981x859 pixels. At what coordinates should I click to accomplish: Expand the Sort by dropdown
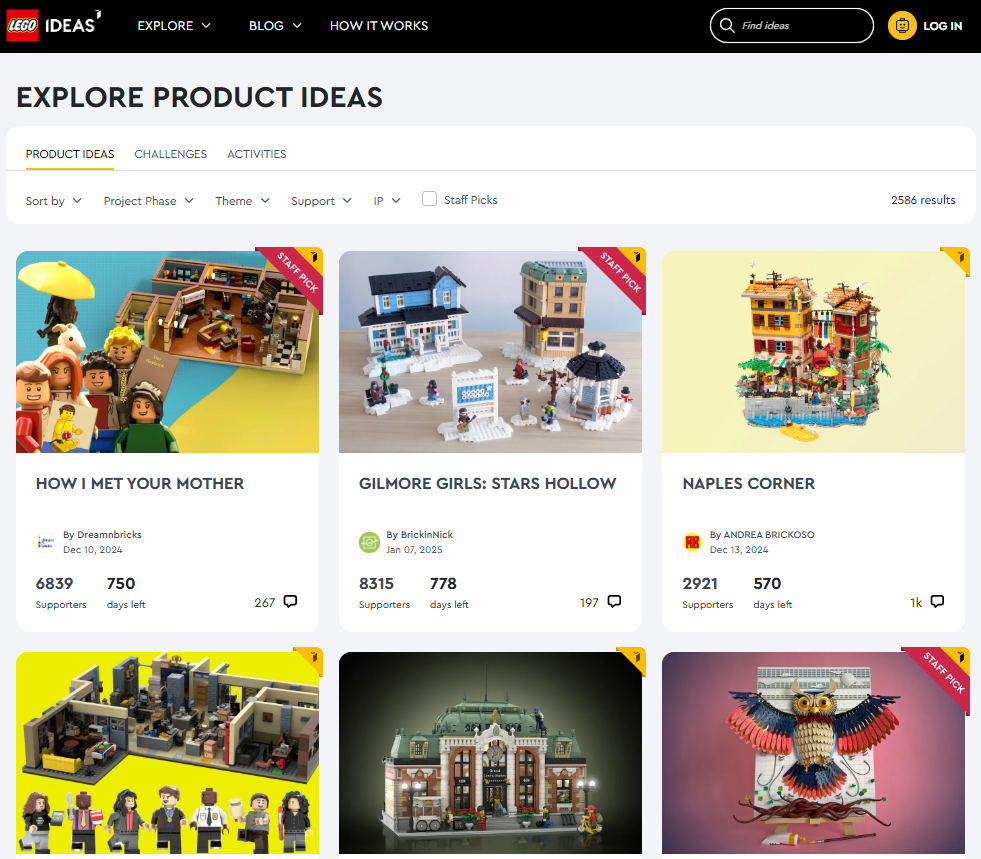pos(54,201)
